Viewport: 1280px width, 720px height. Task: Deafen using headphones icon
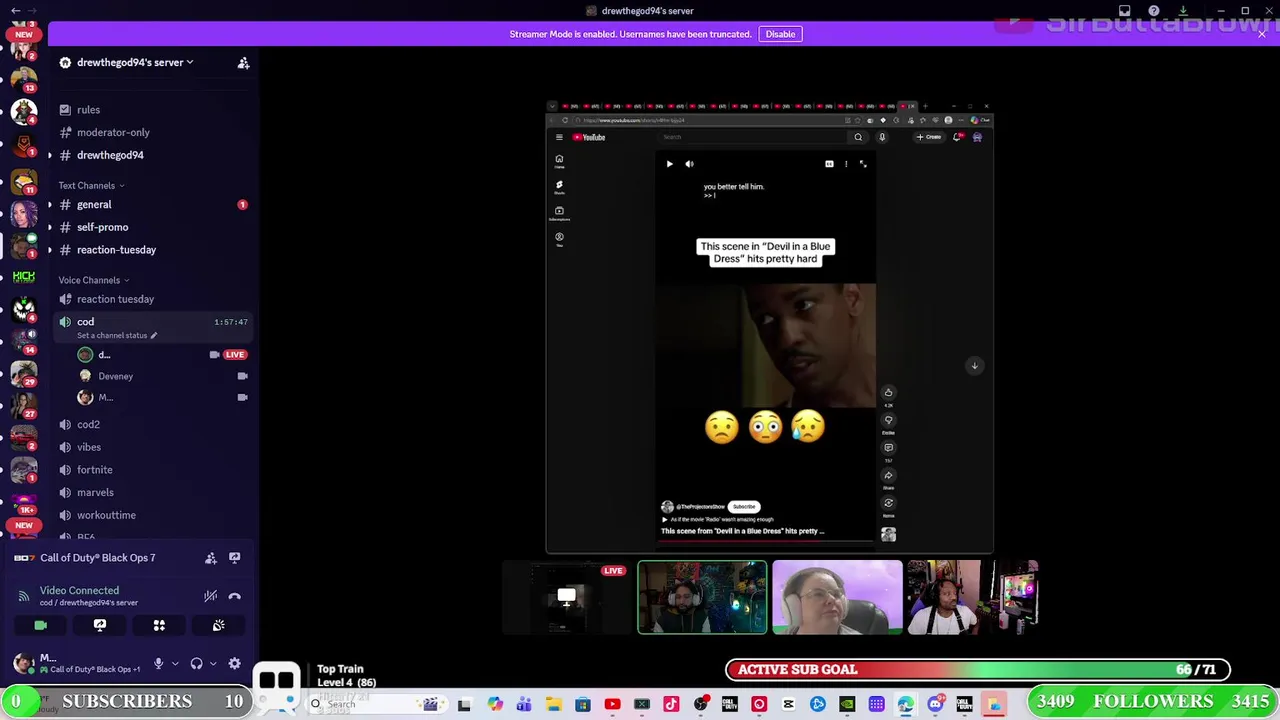click(x=197, y=663)
